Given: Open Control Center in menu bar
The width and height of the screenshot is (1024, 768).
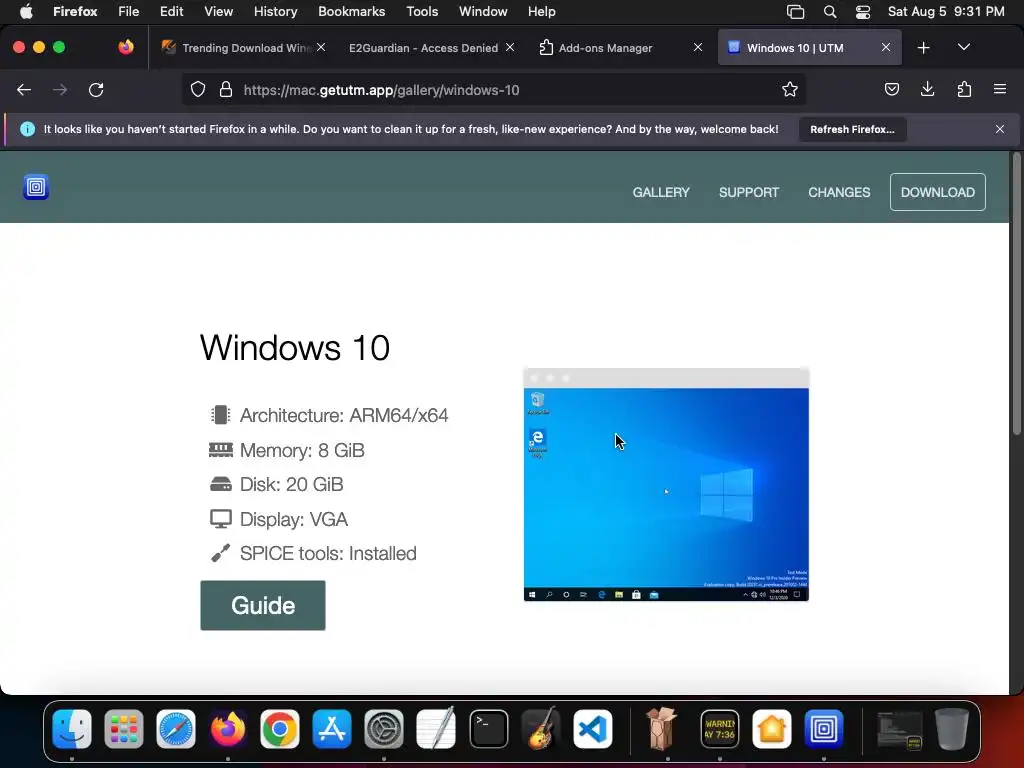Looking at the screenshot, I should [863, 12].
